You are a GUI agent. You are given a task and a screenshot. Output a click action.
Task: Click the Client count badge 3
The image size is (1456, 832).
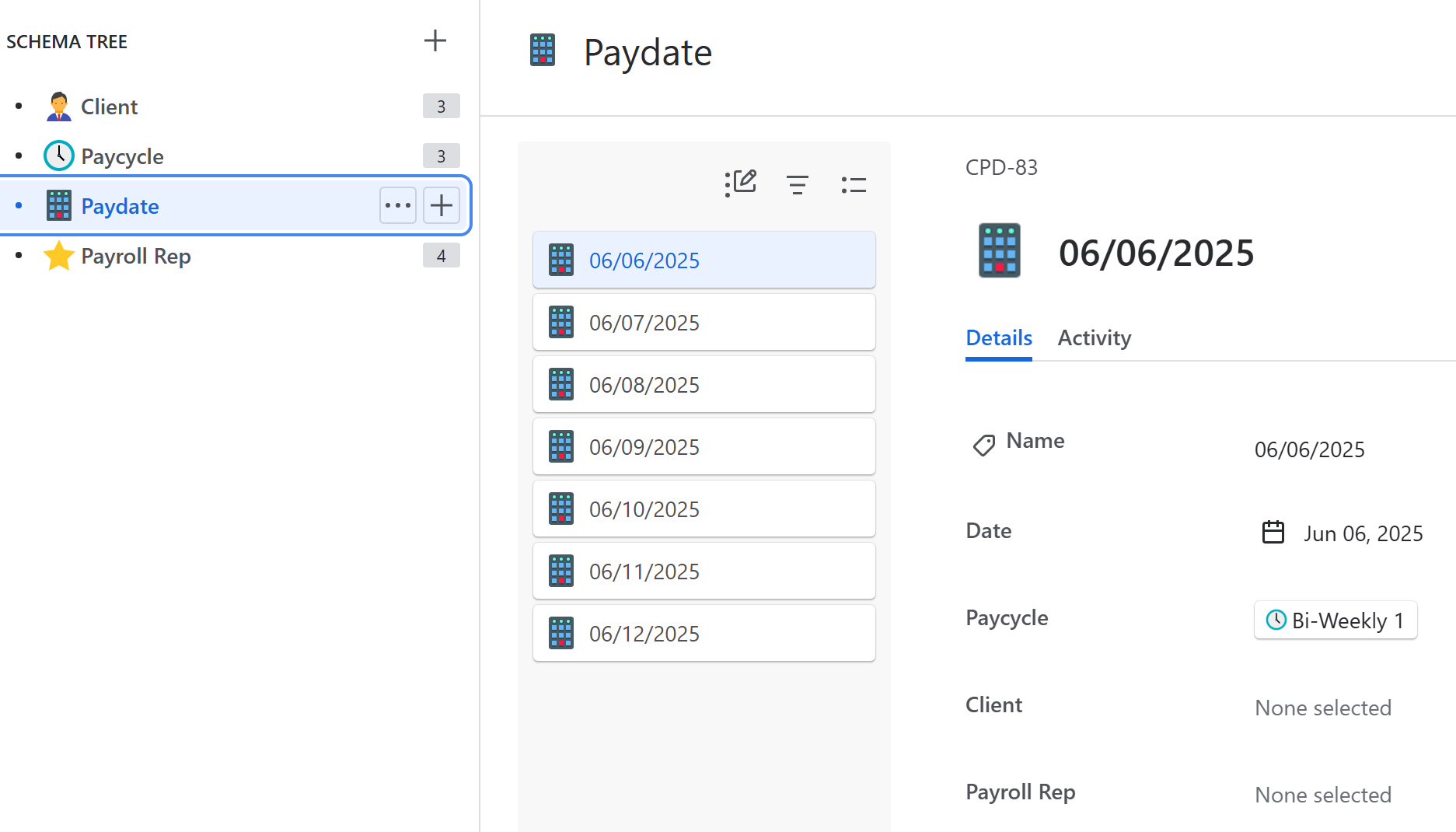click(442, 106)
